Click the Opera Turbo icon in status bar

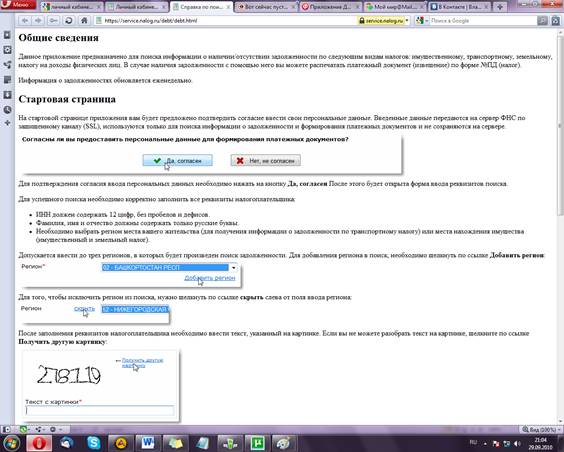pos(53,429)
